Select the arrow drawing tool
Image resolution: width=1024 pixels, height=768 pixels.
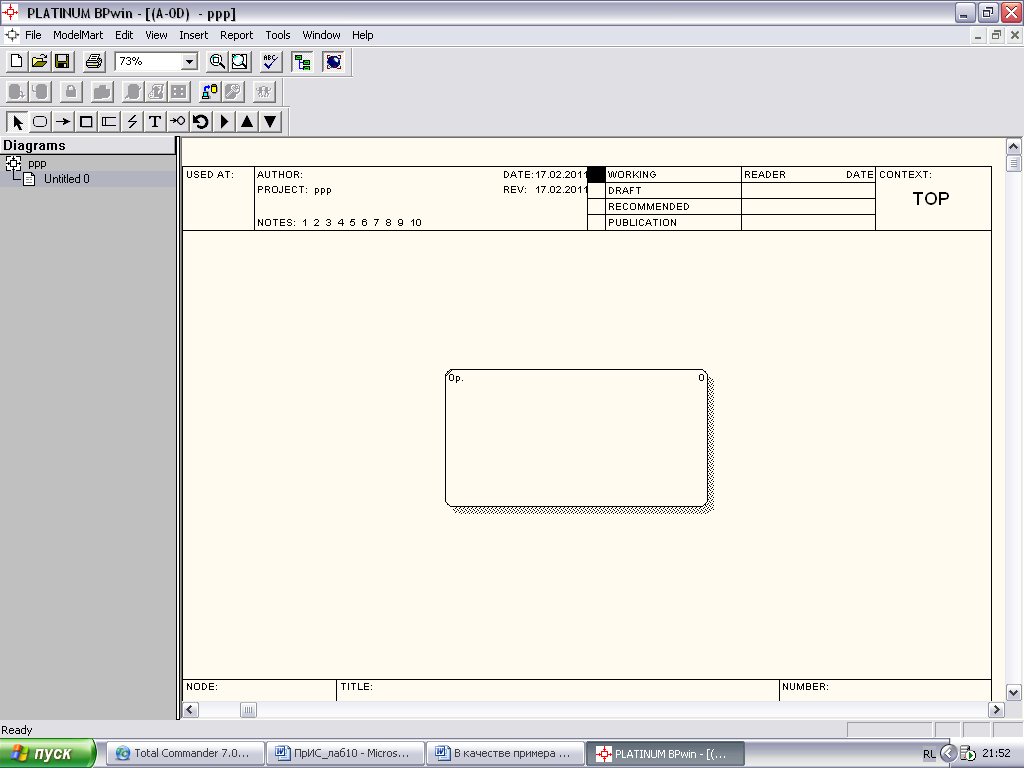point(63,121)
